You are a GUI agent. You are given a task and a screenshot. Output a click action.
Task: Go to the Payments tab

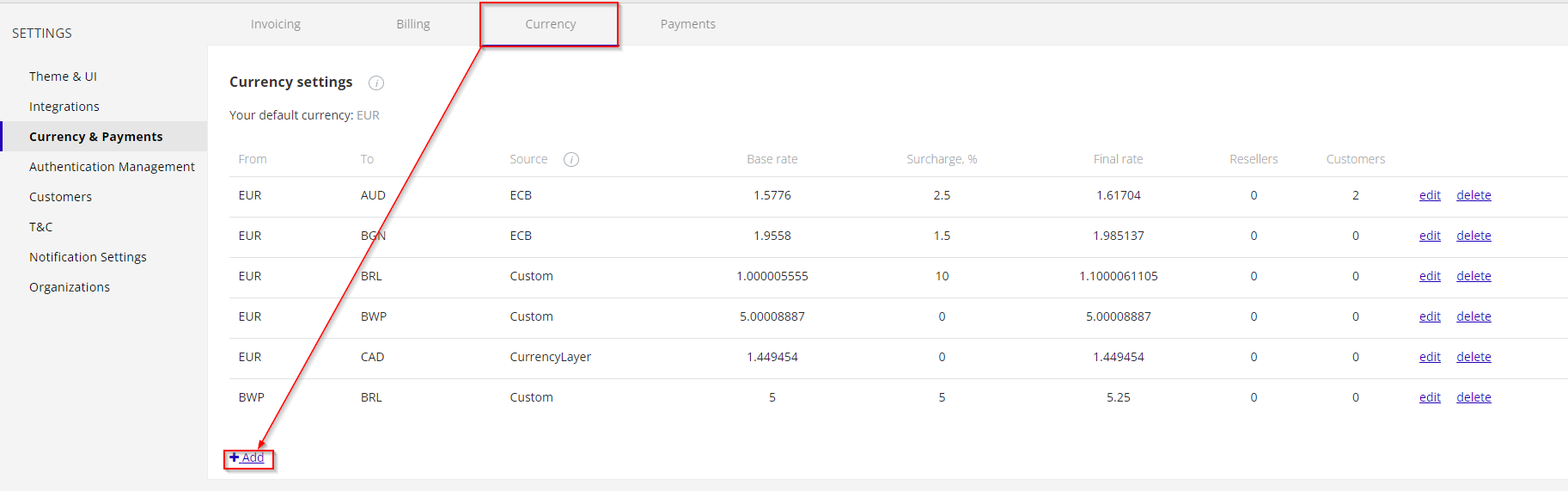(687, 24)
